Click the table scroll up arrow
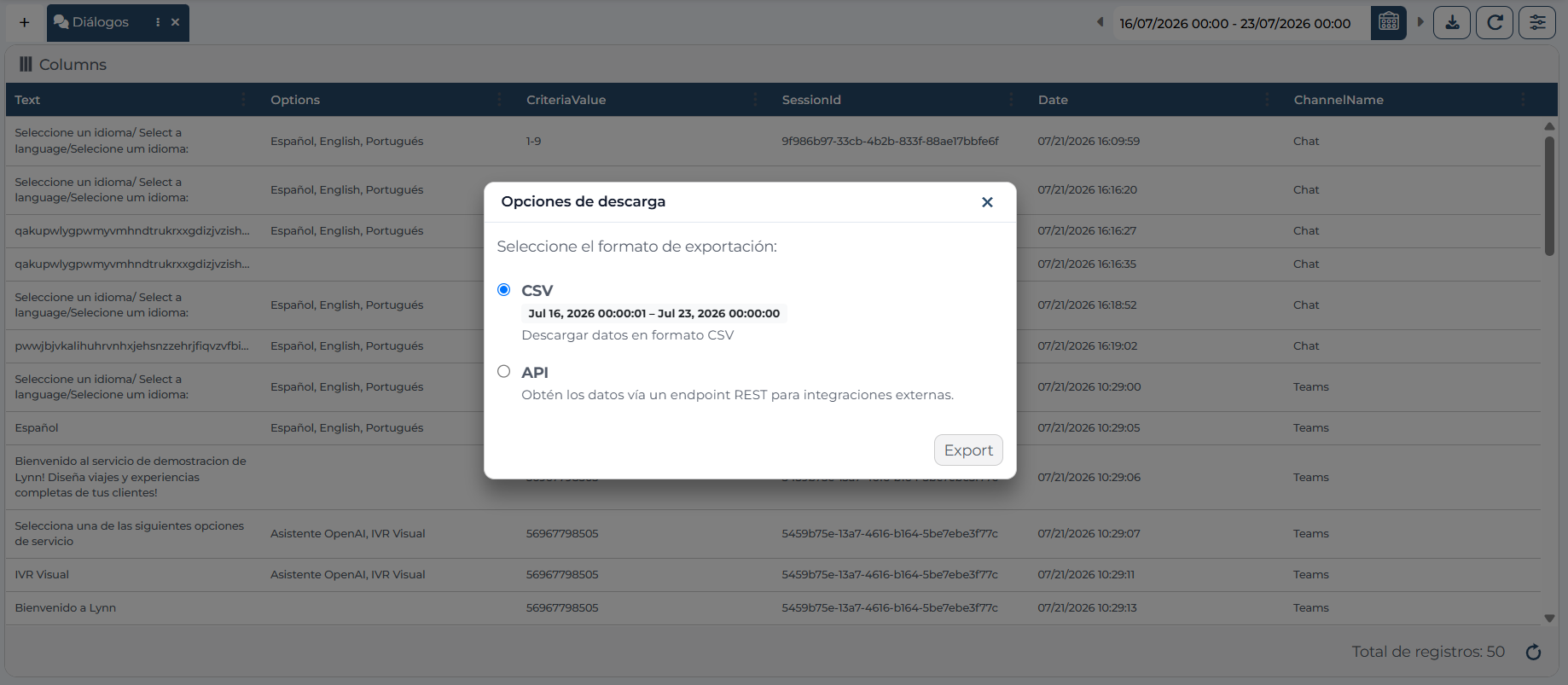Image resolution: width=1568 pixels, height=685 pixels. point(1549,126)
